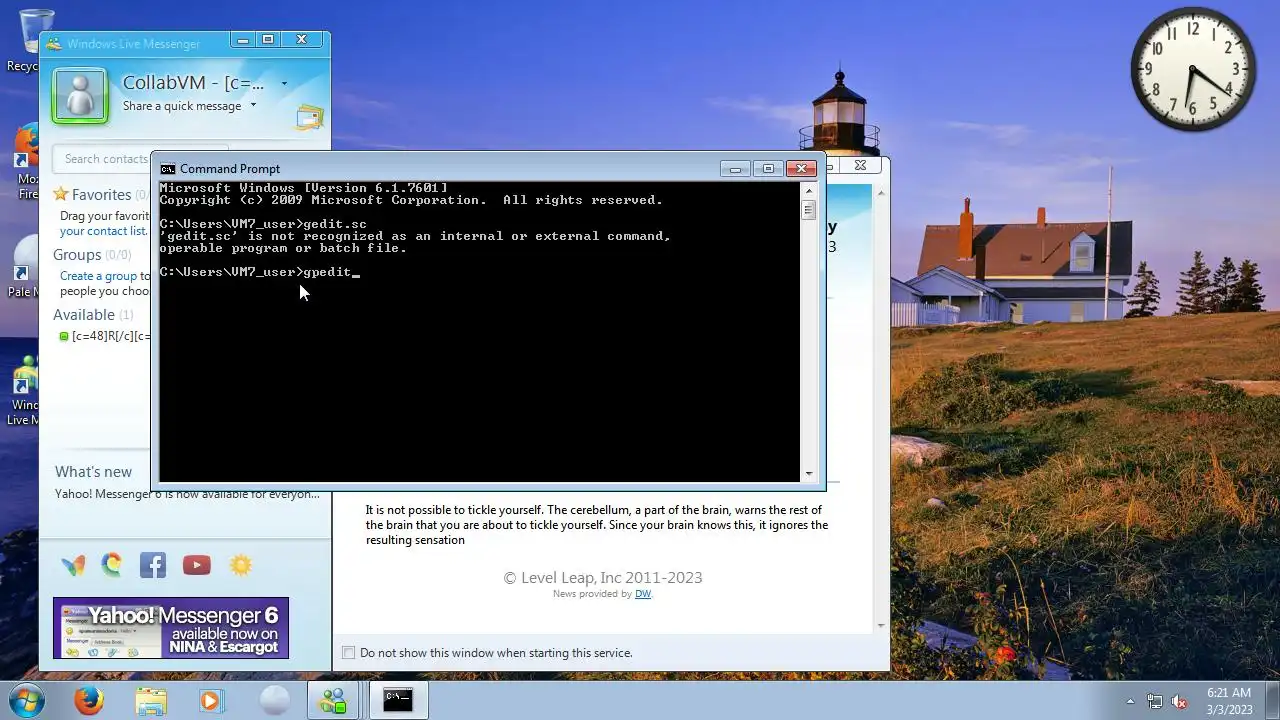Image resolution: width=1280 pixels, height=720 pixels.
Task: Click the 'Share a quick message' text
Action: coord(182,106)
